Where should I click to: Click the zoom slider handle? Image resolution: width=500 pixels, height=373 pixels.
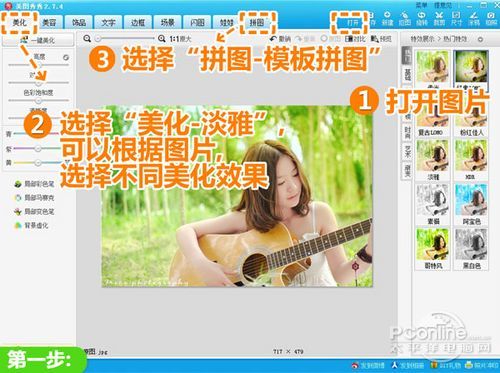tap(98, 39)
